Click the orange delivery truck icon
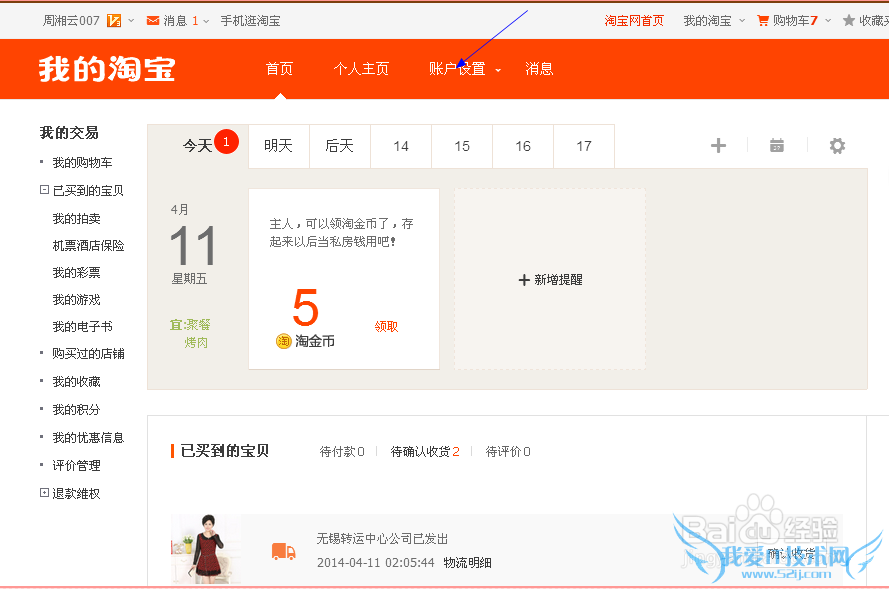The height and width of the screenshot is (589, 889). pos(283,552)
